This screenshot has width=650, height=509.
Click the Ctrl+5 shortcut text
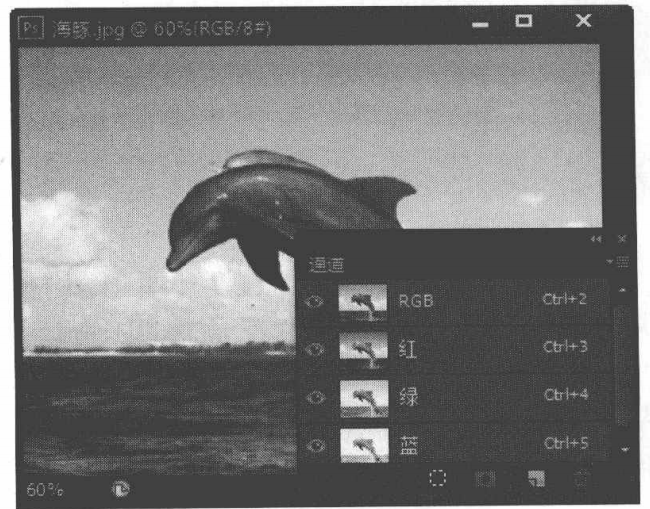coord(566,443)
